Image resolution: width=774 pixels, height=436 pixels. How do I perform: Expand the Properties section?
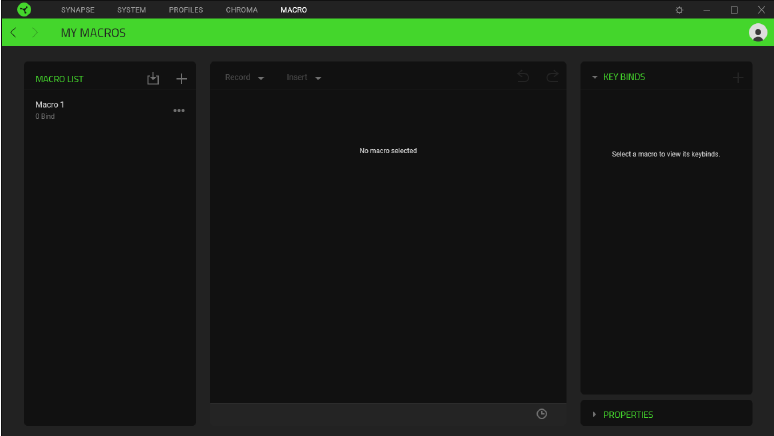click(x=594, y=414)
